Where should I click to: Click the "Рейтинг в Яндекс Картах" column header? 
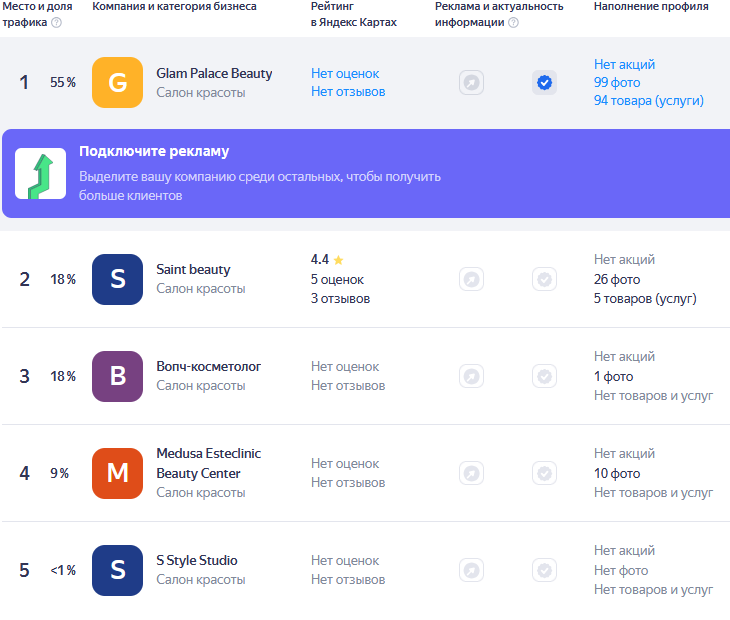pos(354,14)
